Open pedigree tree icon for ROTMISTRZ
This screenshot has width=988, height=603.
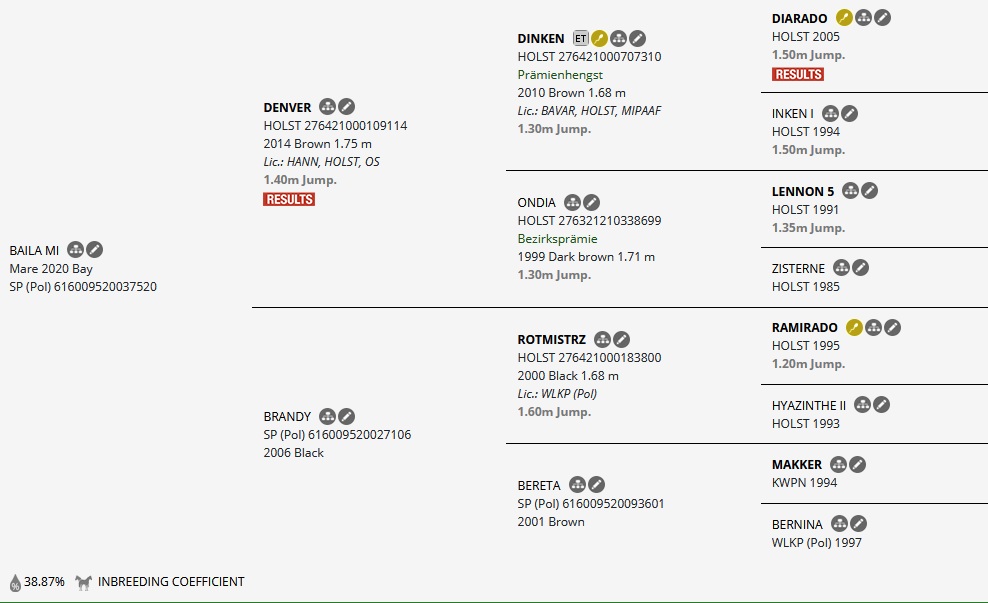point(602,340)
